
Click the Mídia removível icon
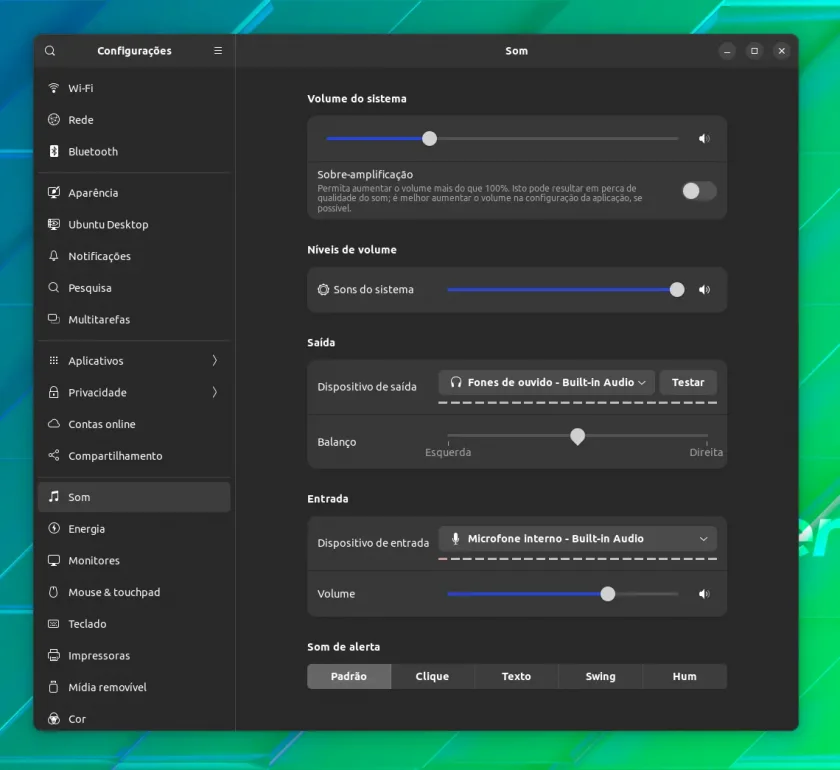click(x=54, y=687)
